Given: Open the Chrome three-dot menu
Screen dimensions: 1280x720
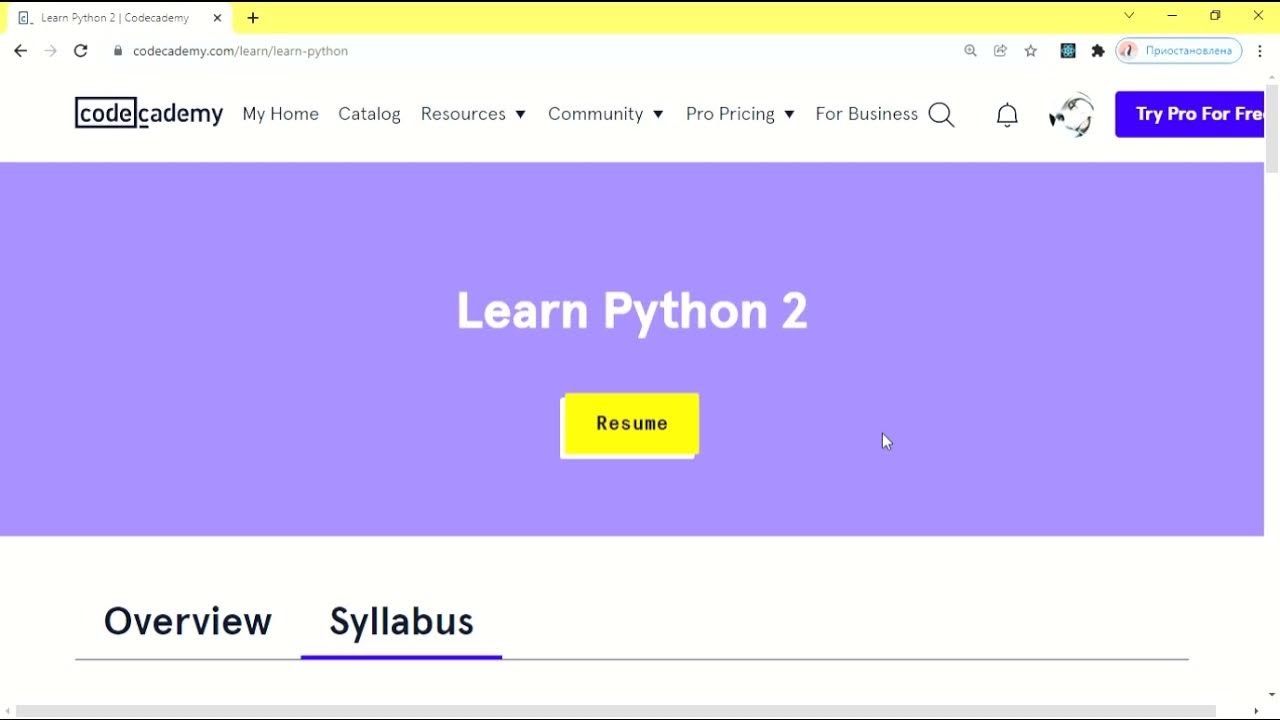Looking at the screenshot, I should pos(1260,51).
